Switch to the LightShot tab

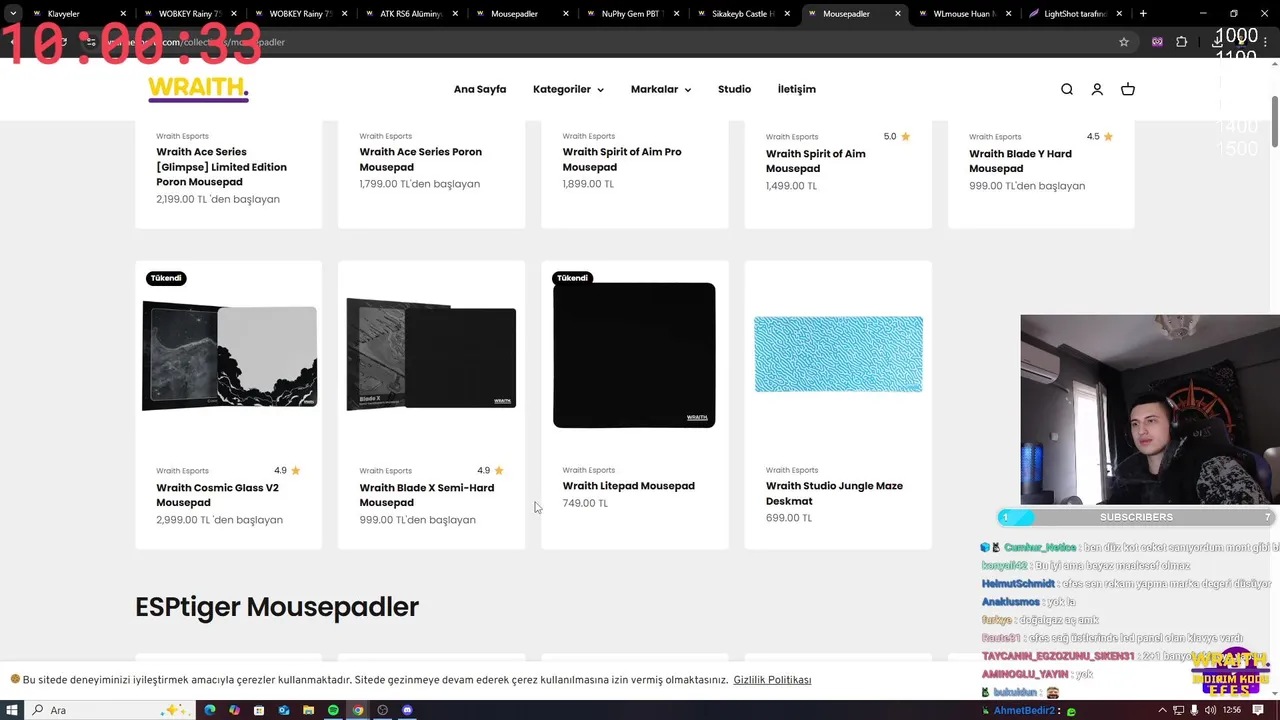(x=1075, y=14)
